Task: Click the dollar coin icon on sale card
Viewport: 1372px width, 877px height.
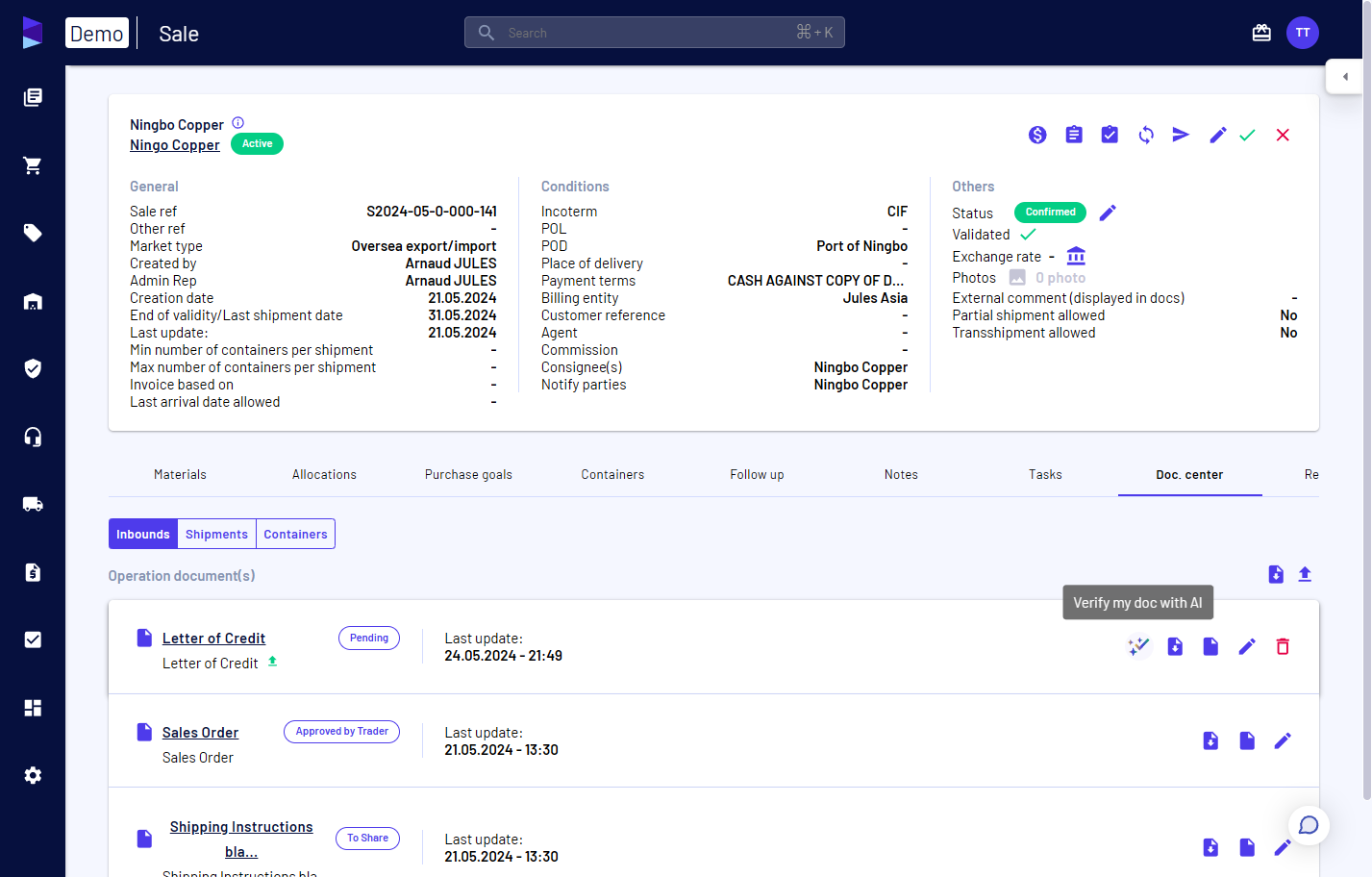Action: (x=1037, y=135)
